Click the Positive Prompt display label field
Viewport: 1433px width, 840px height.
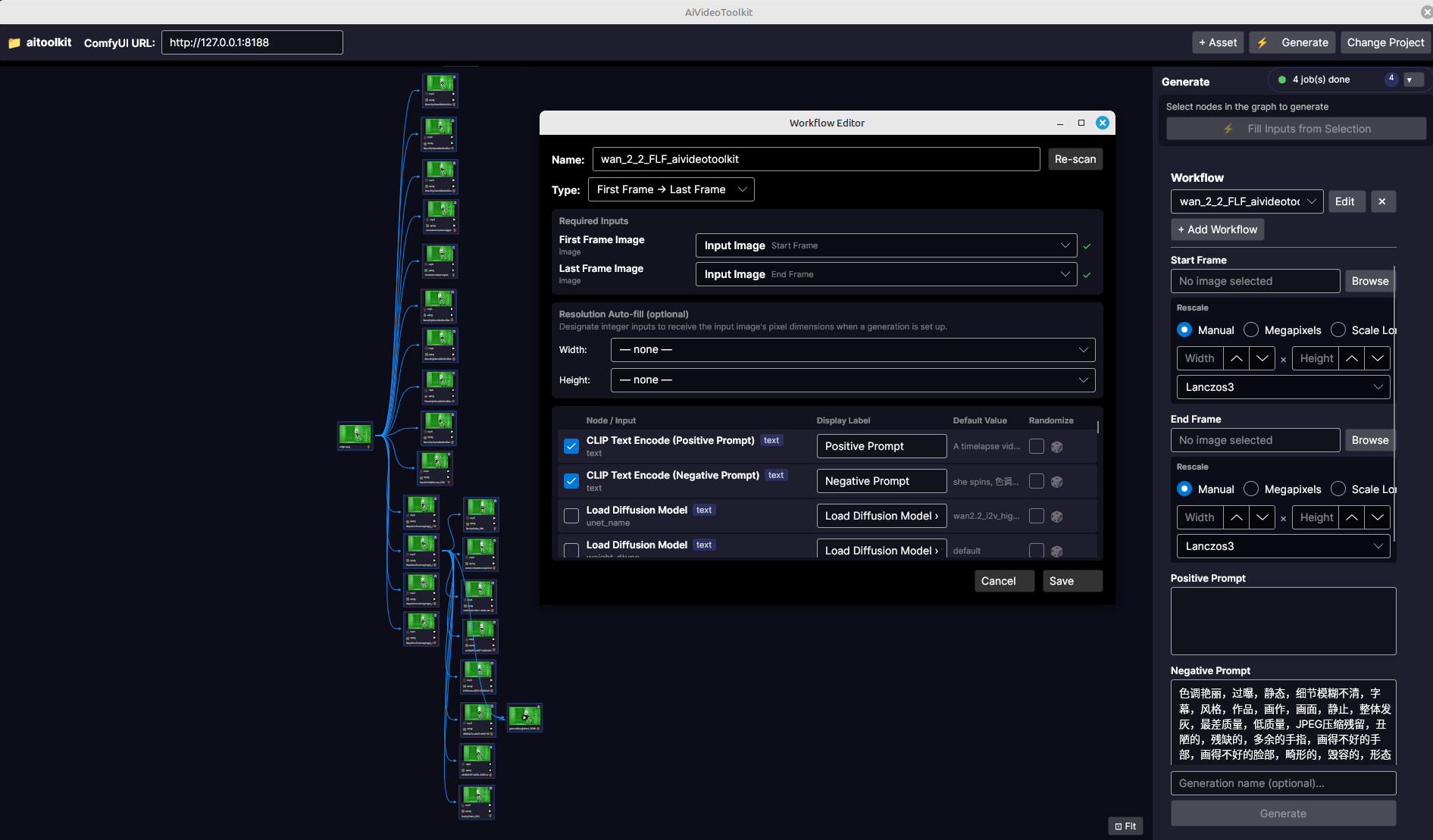point(881,446)
